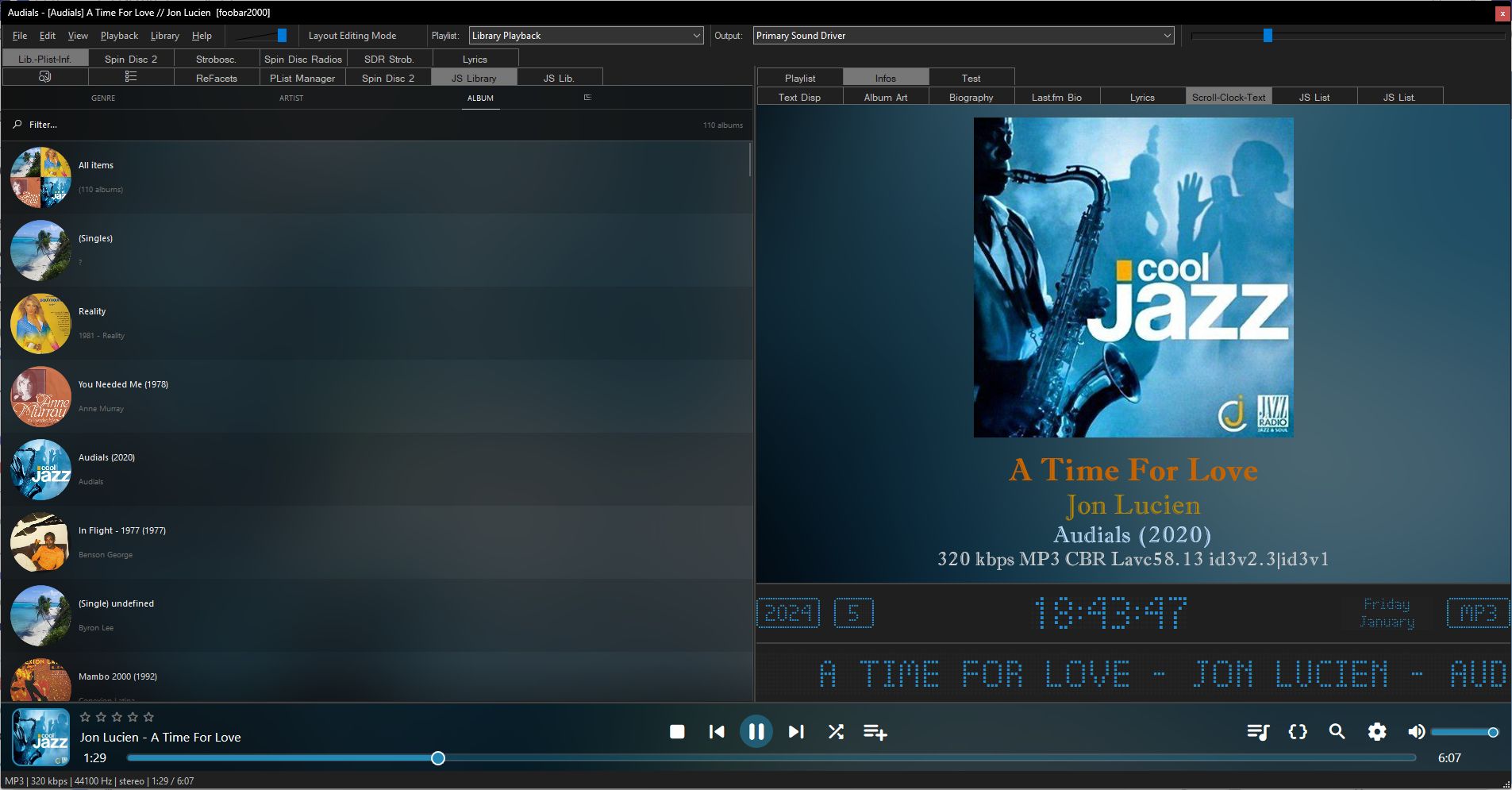This screenshot has width=1512, height=790.
Task: Click the add-to-playlist icon
Action: pyautogui.click(x=875, y=731)
